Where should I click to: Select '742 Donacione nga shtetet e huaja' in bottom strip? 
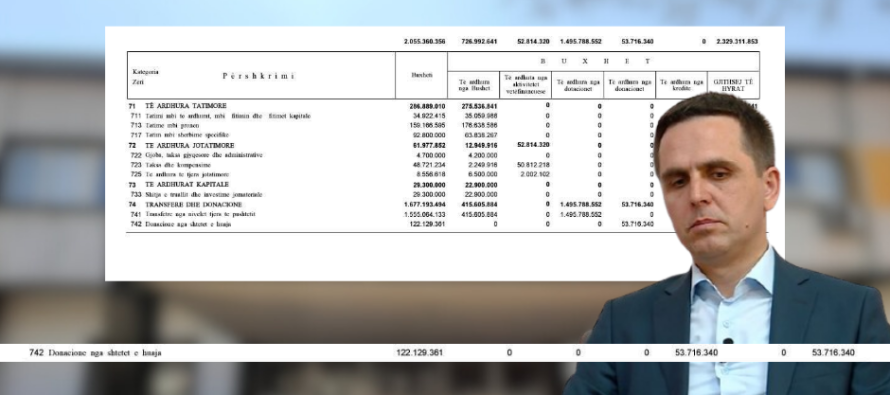click(95, 353)
